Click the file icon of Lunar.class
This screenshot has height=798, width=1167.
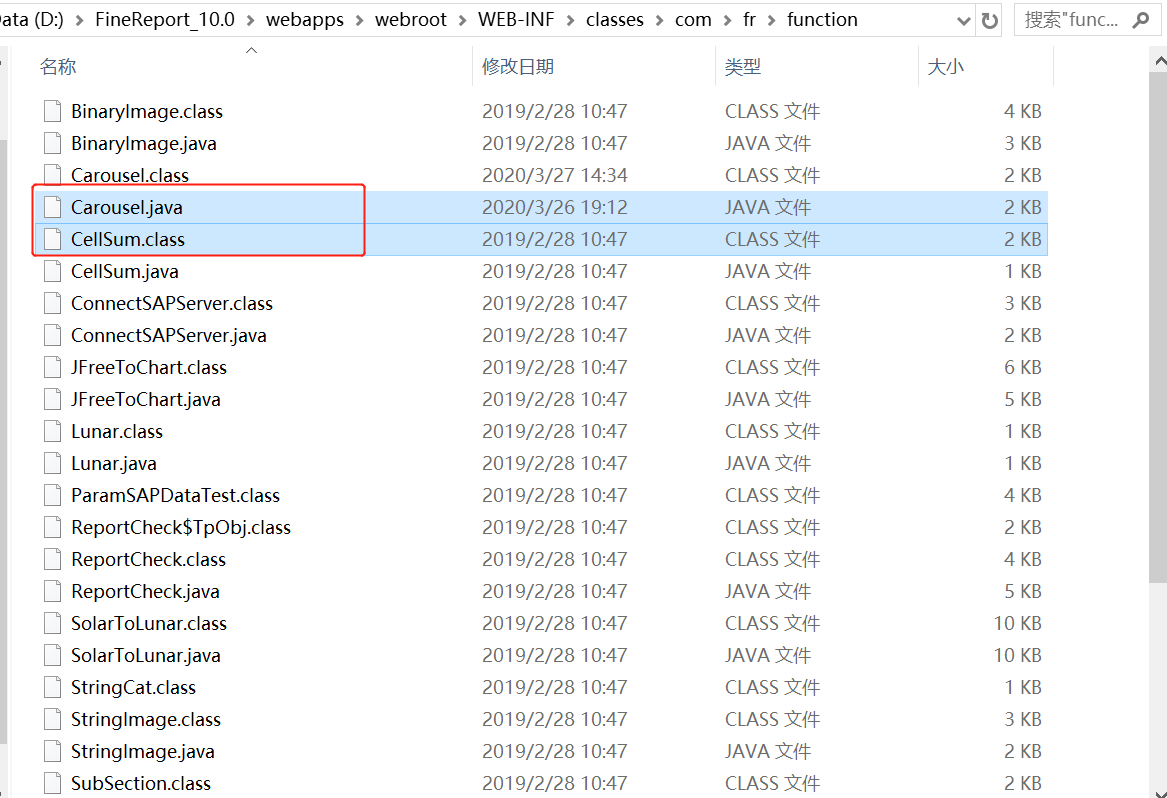click(52, 431)
